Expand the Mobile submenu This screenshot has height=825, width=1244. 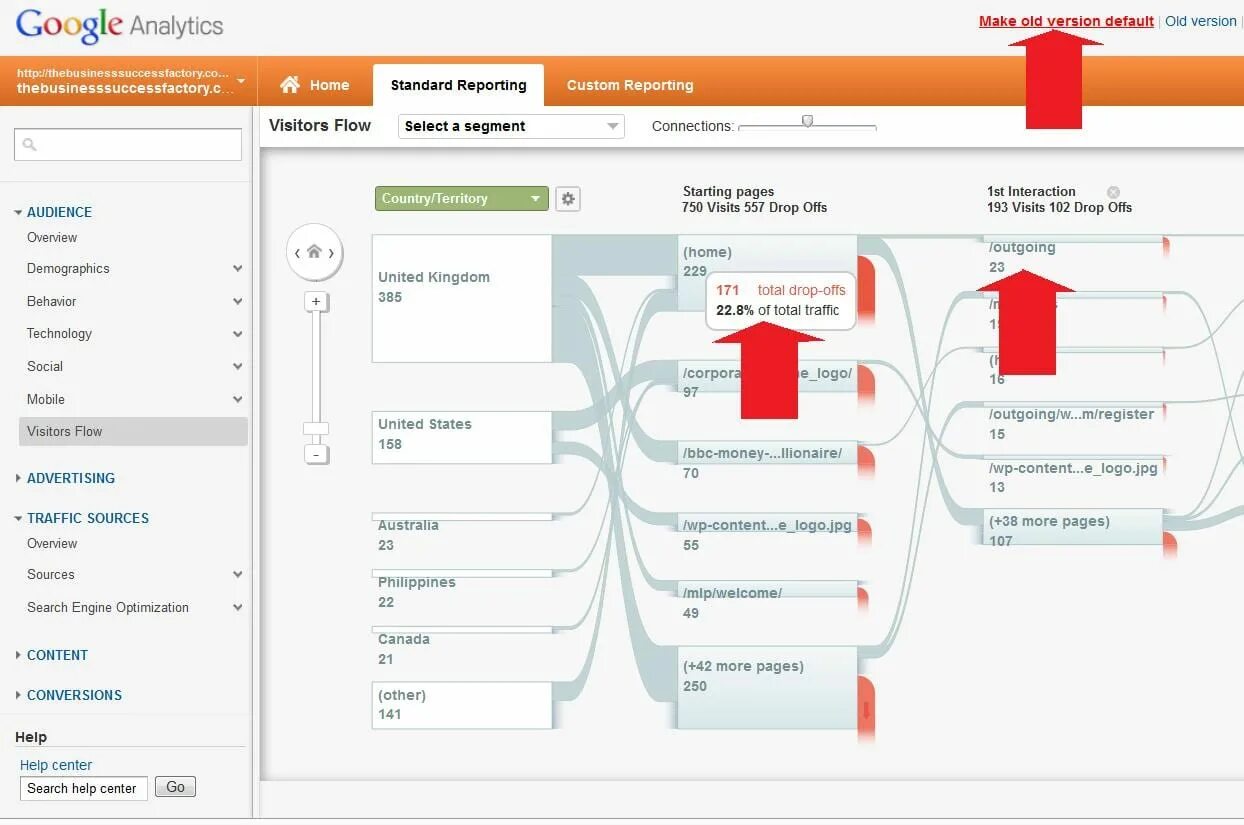237,399
